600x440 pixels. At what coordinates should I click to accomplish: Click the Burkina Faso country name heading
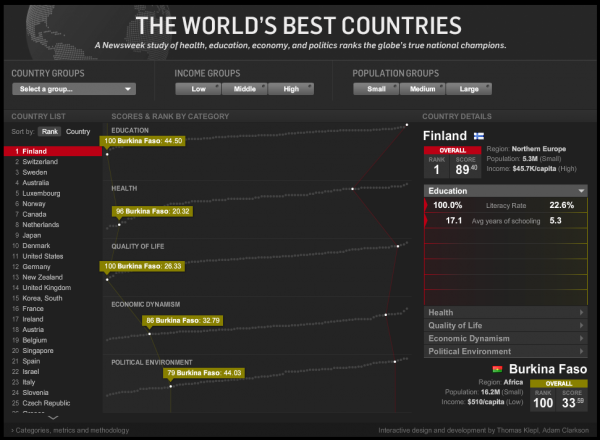click(548, 369)
